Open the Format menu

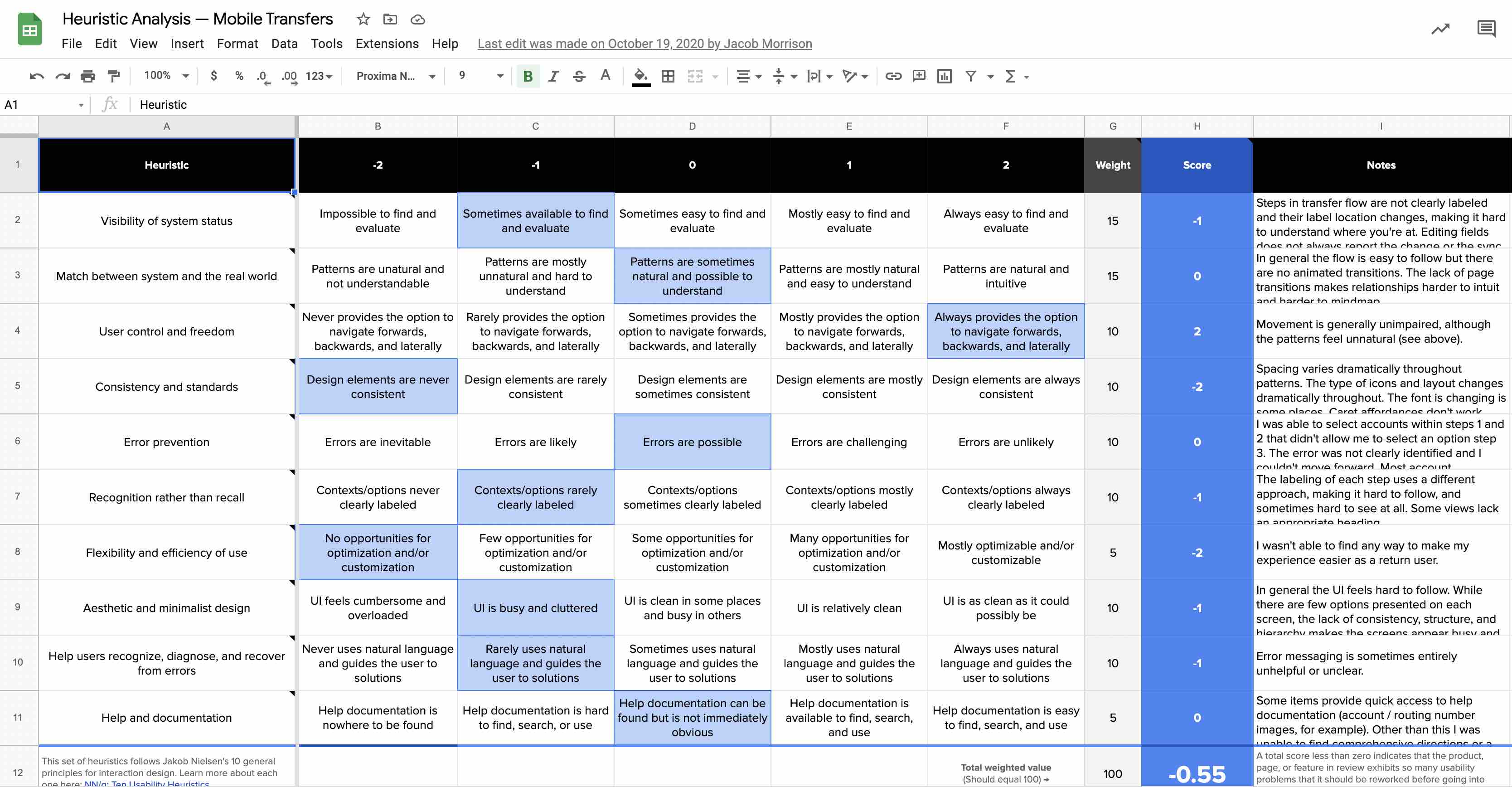click(237, 44)
